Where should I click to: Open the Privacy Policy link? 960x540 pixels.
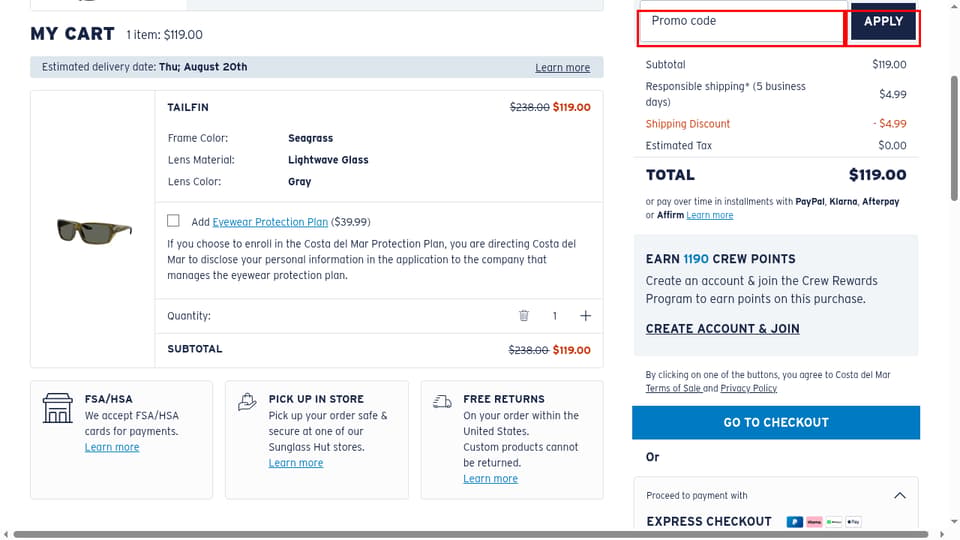coord(749,388)
